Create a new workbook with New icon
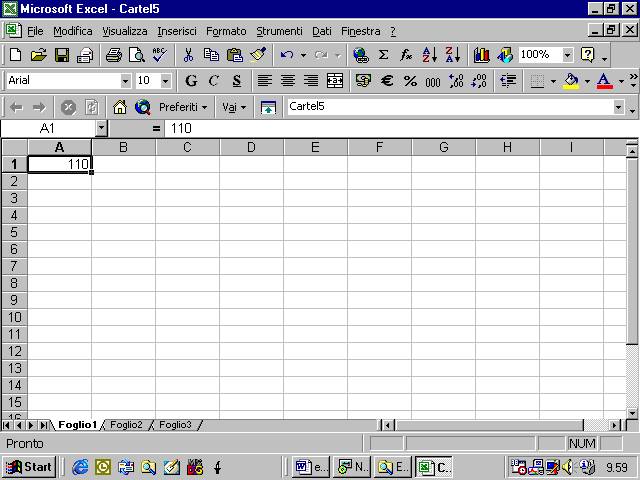 [x=16, y=55]
